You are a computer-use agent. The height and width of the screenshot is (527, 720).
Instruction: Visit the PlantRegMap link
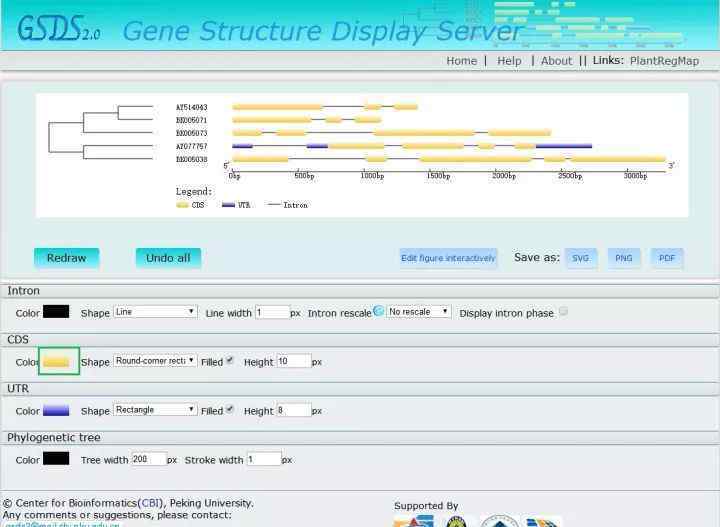click(x=664, y=61)
